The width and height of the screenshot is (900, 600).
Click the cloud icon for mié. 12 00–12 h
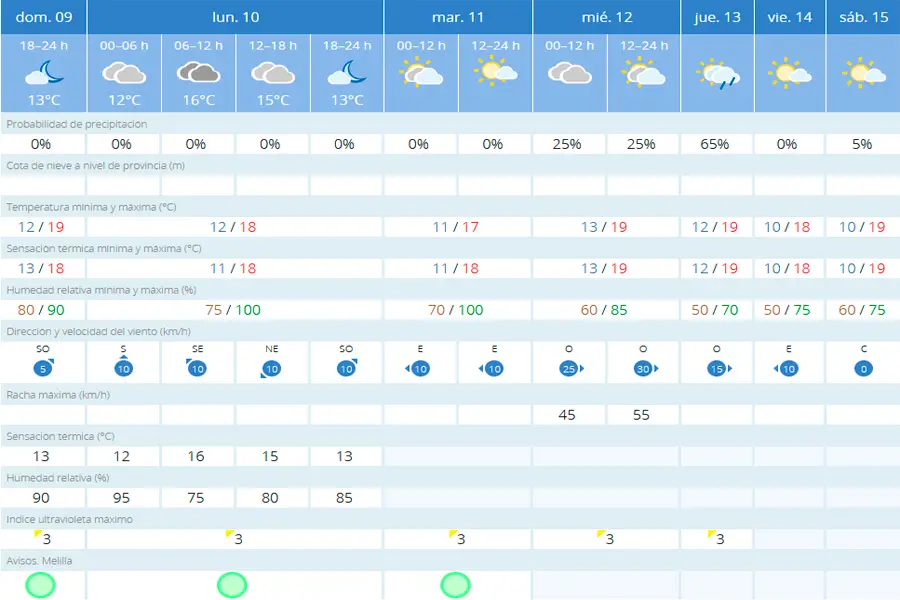(569, 73)
